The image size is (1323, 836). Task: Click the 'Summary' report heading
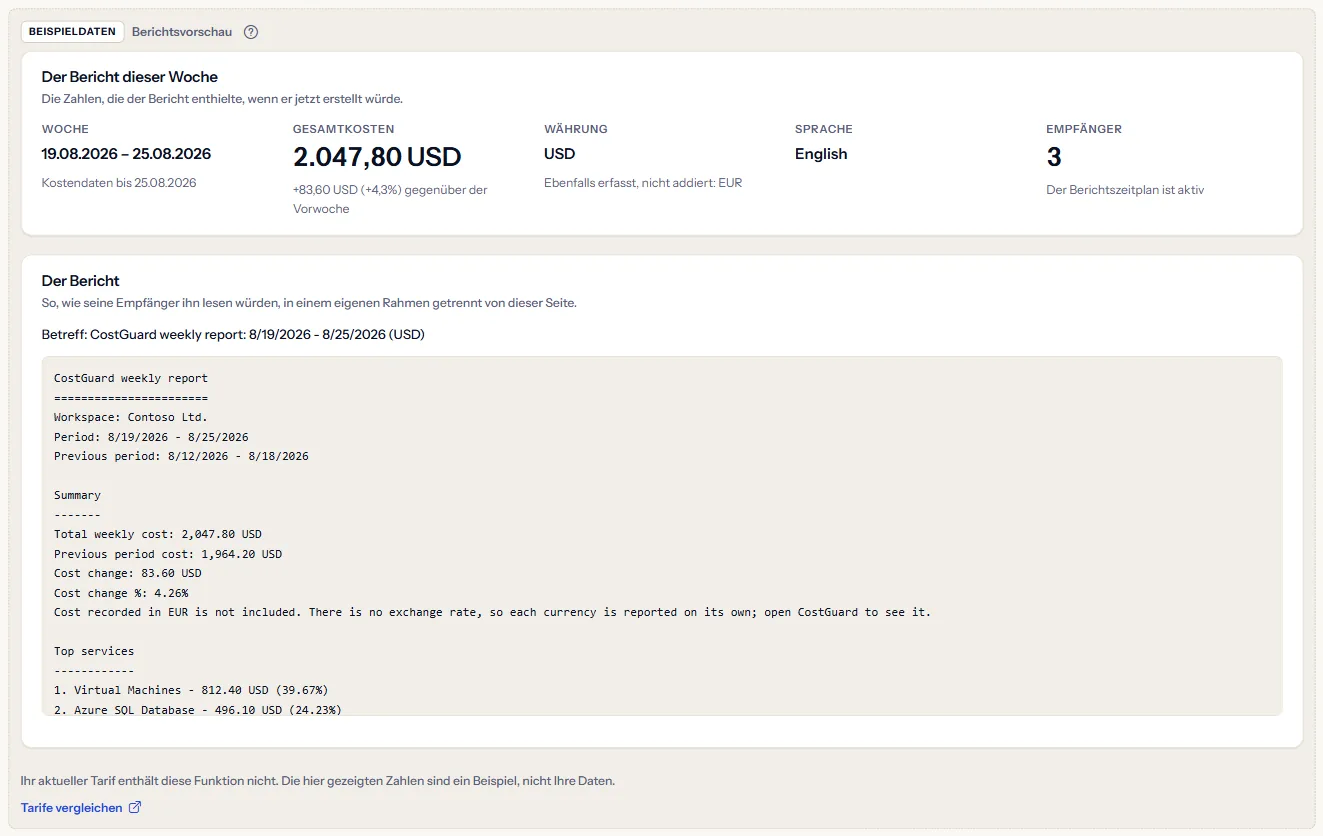[77, 495]
